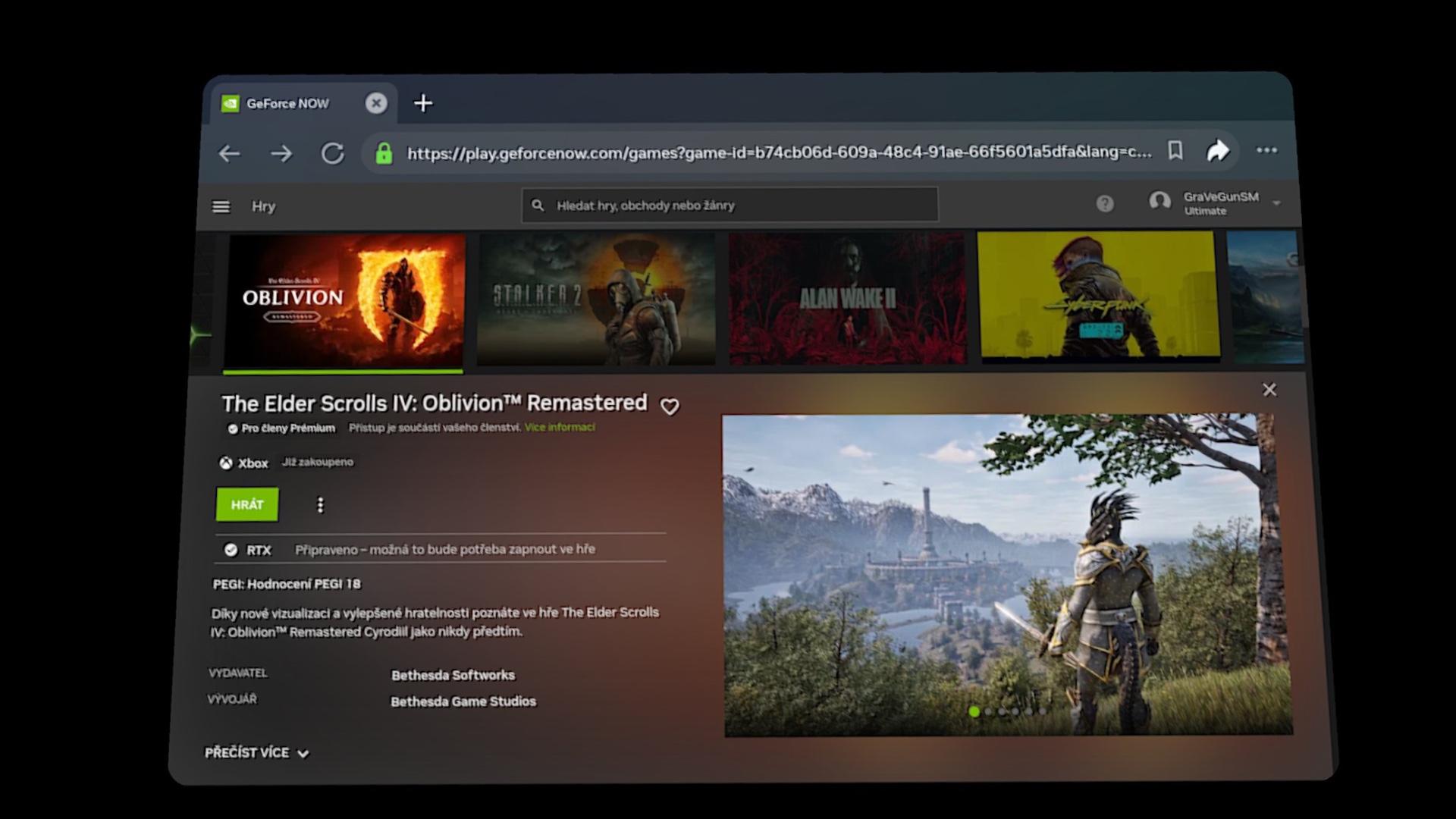
Task: Select first green screenshot carousel dot
Action: point(974,711)
